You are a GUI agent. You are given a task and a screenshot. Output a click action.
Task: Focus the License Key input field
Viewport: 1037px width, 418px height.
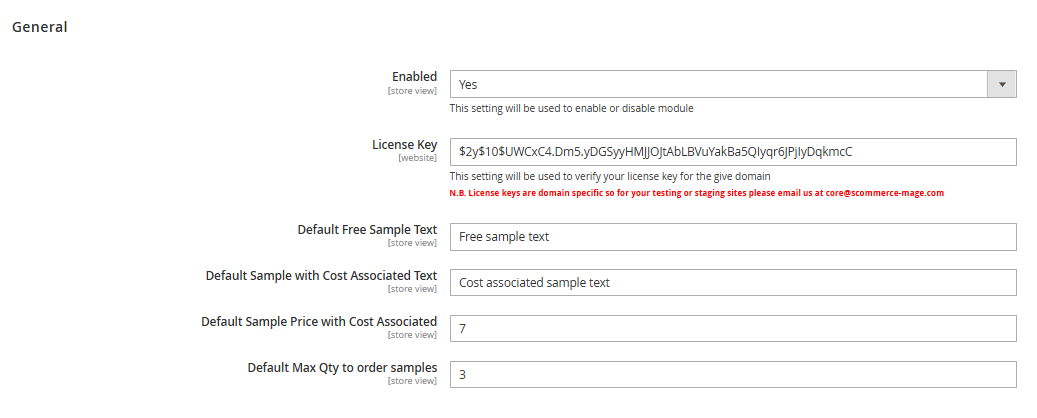pyautogui.click(x=732, y=152)
